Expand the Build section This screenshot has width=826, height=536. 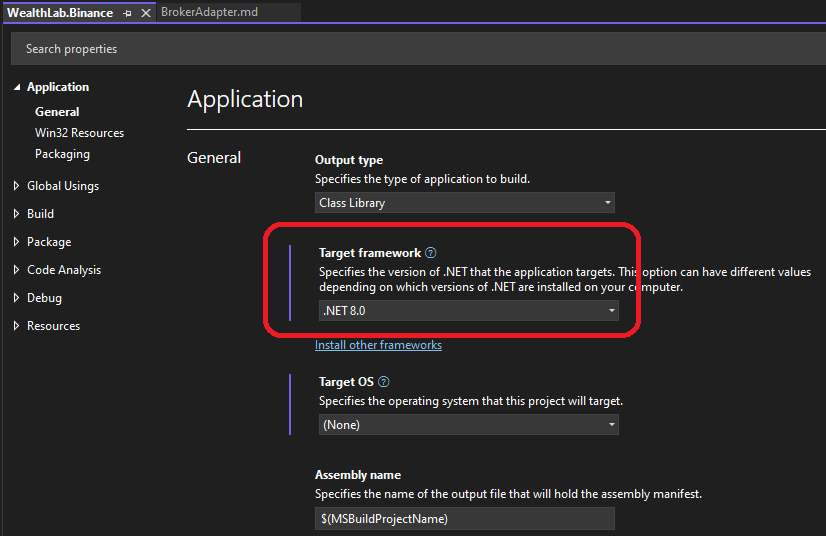click(x=16, y=214)
